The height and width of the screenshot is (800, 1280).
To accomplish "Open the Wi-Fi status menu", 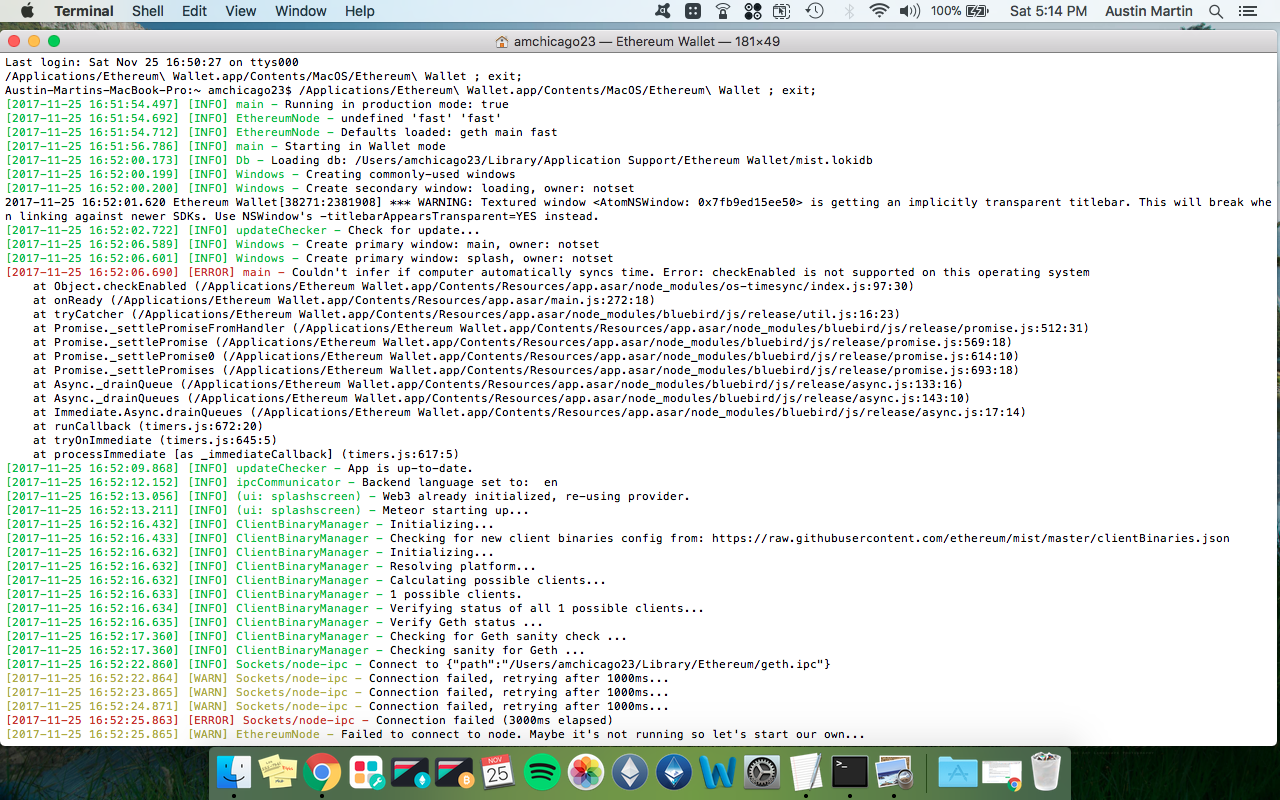I will [x=879, y=11].
